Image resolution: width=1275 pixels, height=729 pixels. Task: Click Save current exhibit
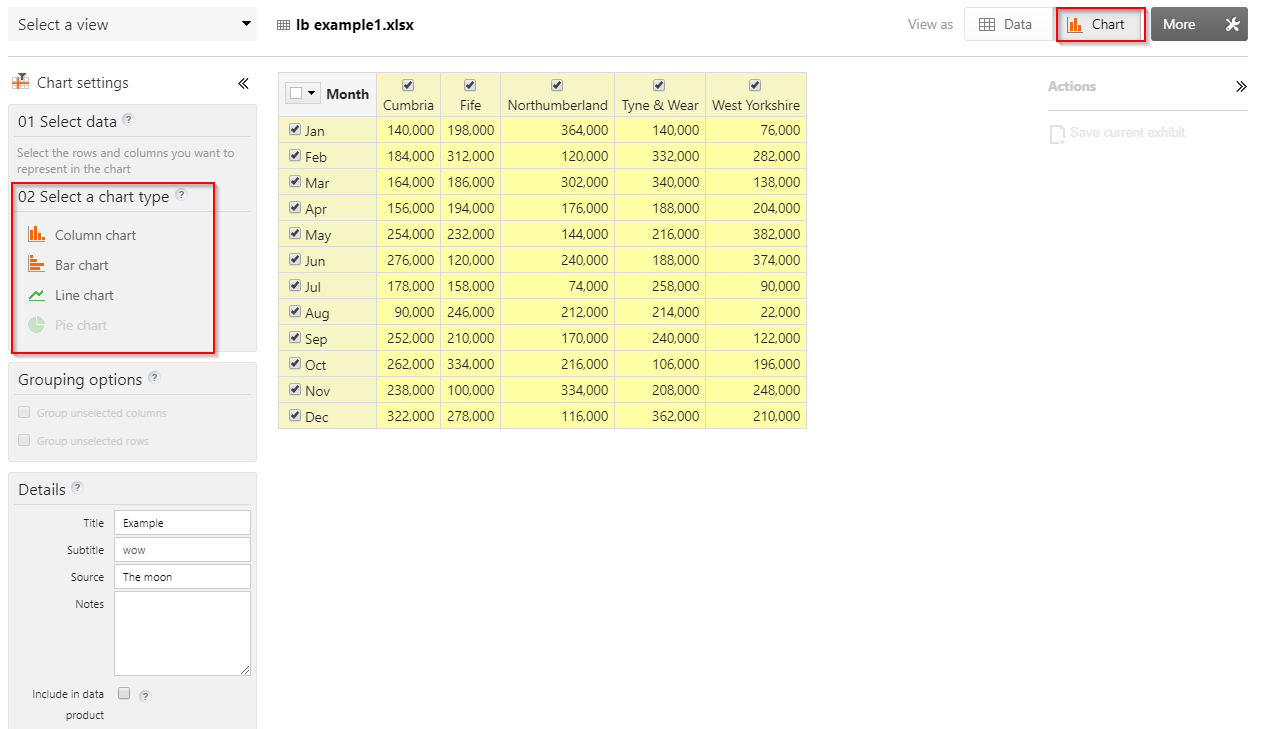(1127, 132)
